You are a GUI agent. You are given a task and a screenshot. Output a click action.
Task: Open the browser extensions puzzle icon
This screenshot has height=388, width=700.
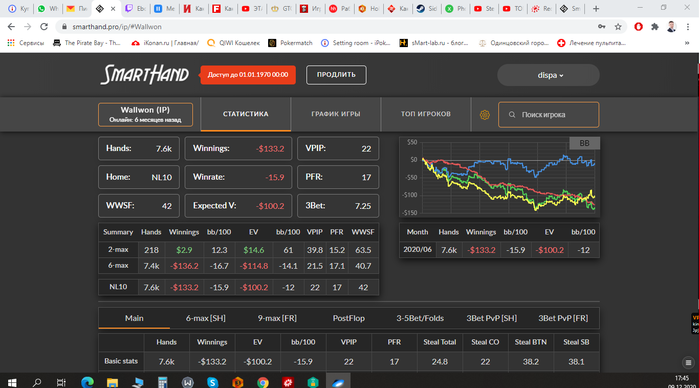tap(654, 27)
